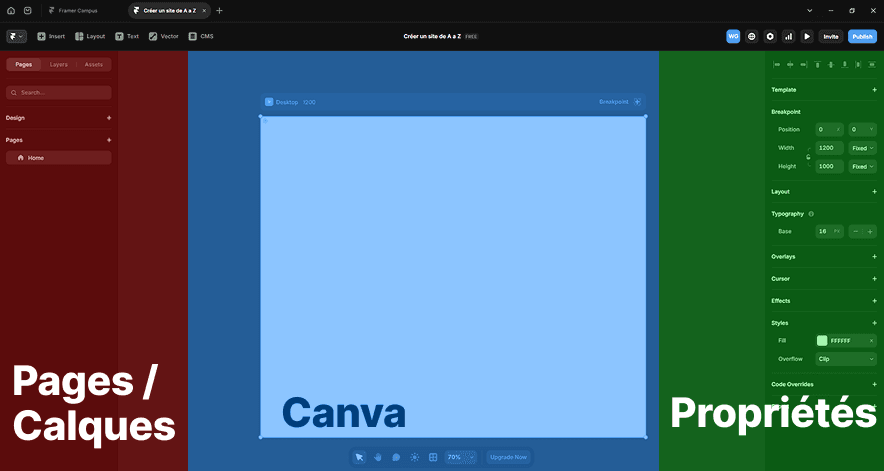Viewport: 884px width, 471px height.
Task: Select the Text tool
Action: (127, 36)
